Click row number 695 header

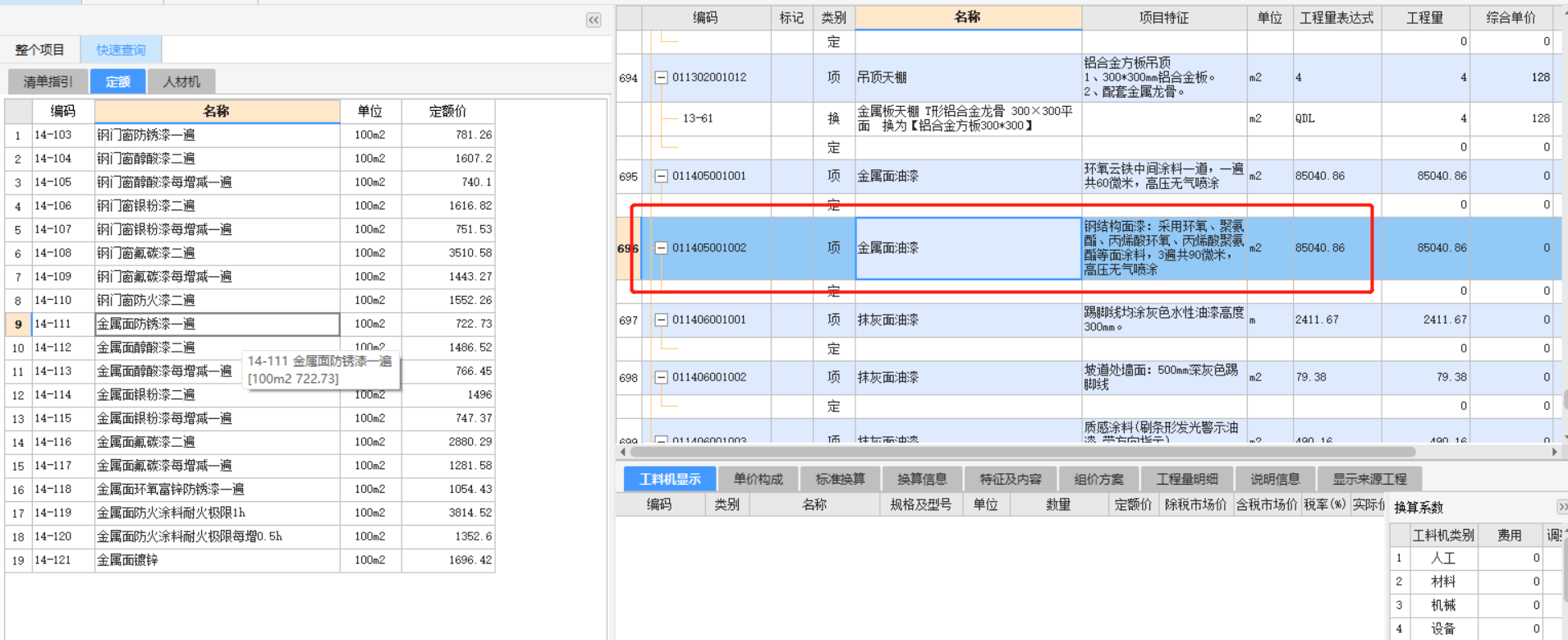[x=629, y=176]
